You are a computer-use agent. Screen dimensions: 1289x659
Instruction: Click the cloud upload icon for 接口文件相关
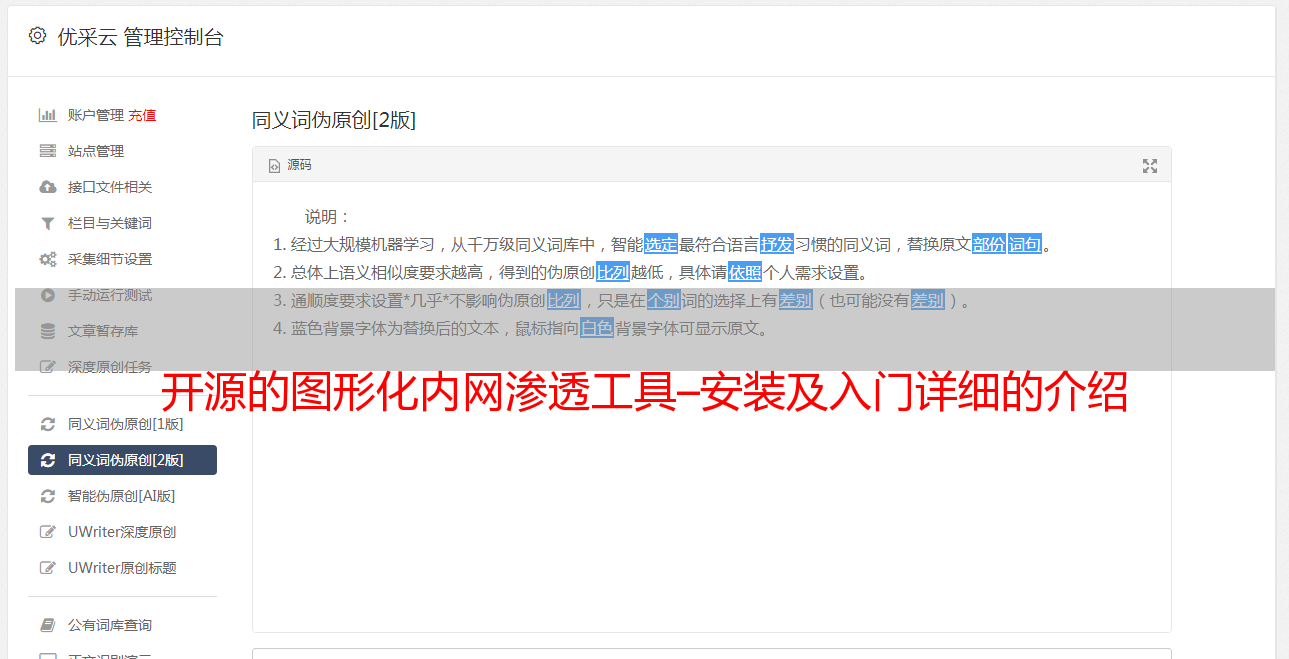pos(47,187)
